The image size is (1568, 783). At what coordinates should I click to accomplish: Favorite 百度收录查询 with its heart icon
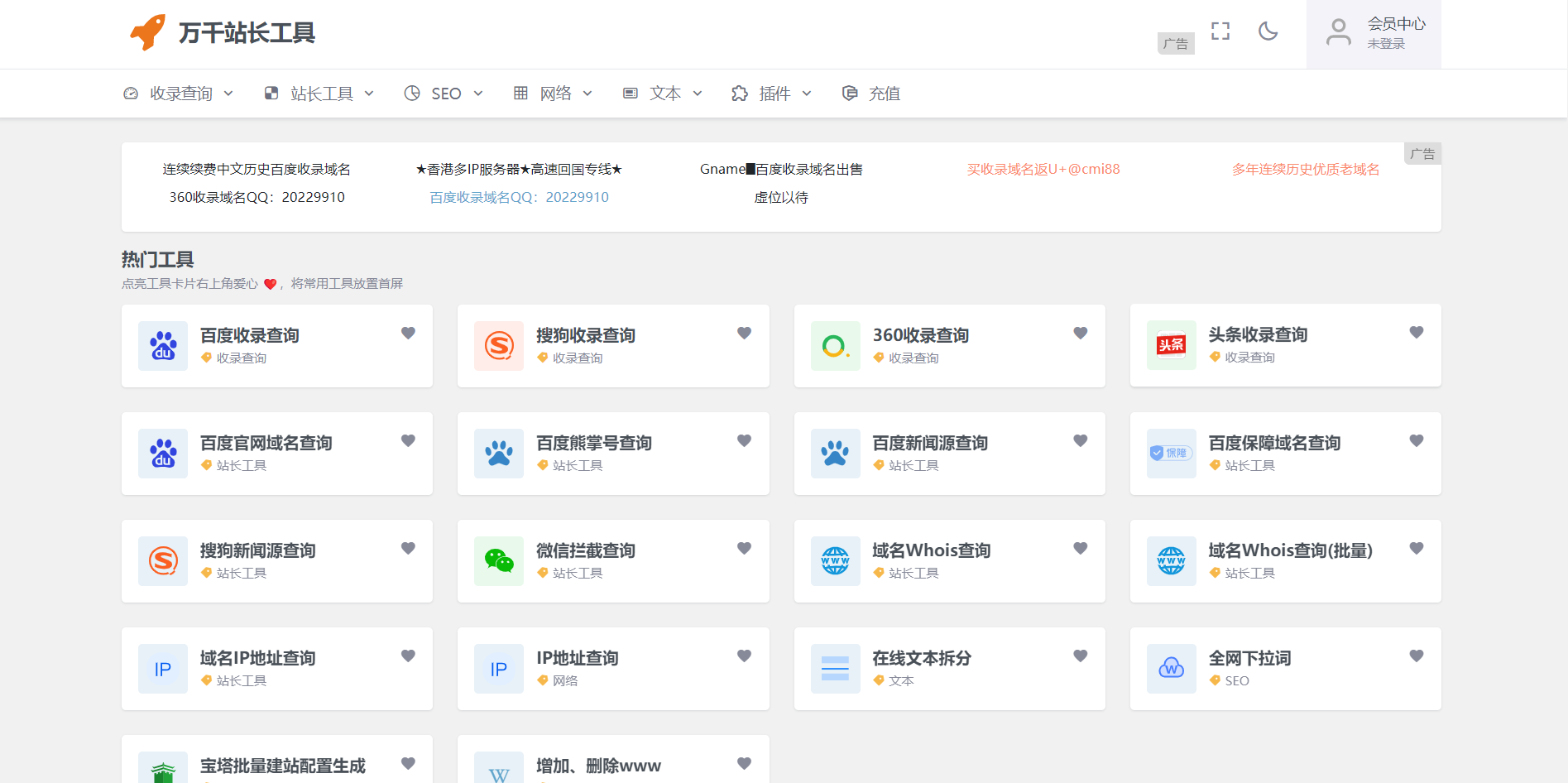pyautogui.click(x=408, y=333)
